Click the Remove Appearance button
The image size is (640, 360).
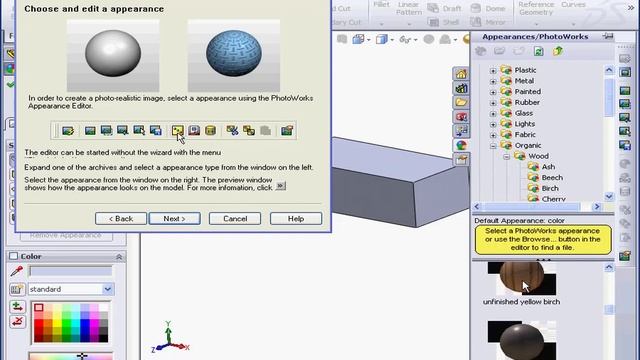(66, 236)
